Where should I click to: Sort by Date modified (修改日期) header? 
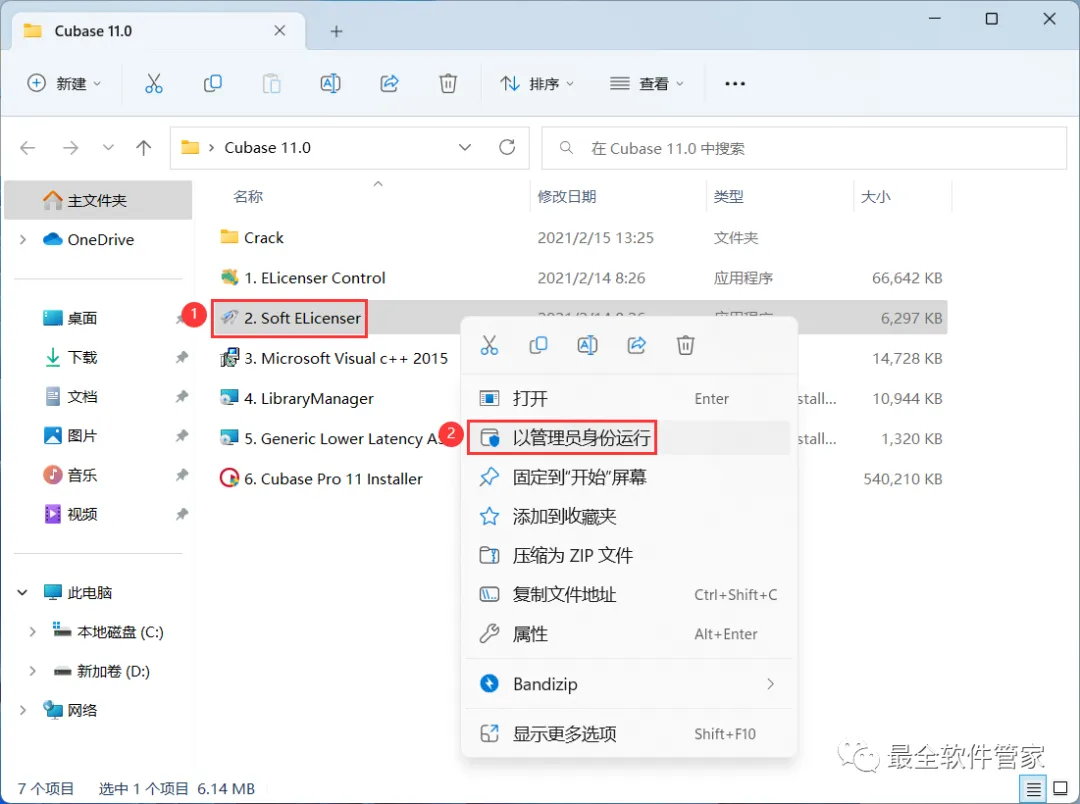(x=566, y=196)
